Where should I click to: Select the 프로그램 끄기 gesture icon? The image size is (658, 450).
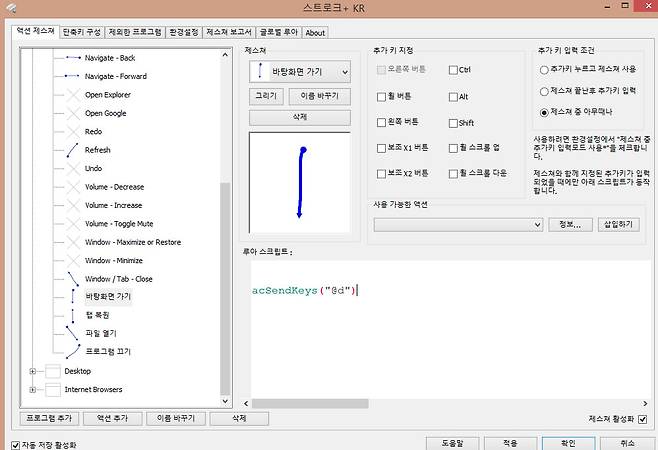tap(72, 352)
